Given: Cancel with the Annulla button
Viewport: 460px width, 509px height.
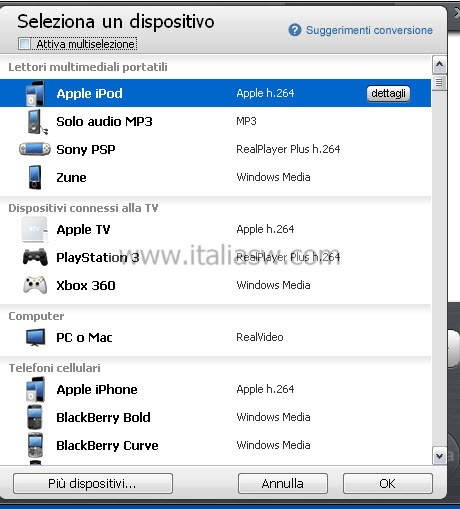Looking at the screenshot, I should [x=283, y=483].
